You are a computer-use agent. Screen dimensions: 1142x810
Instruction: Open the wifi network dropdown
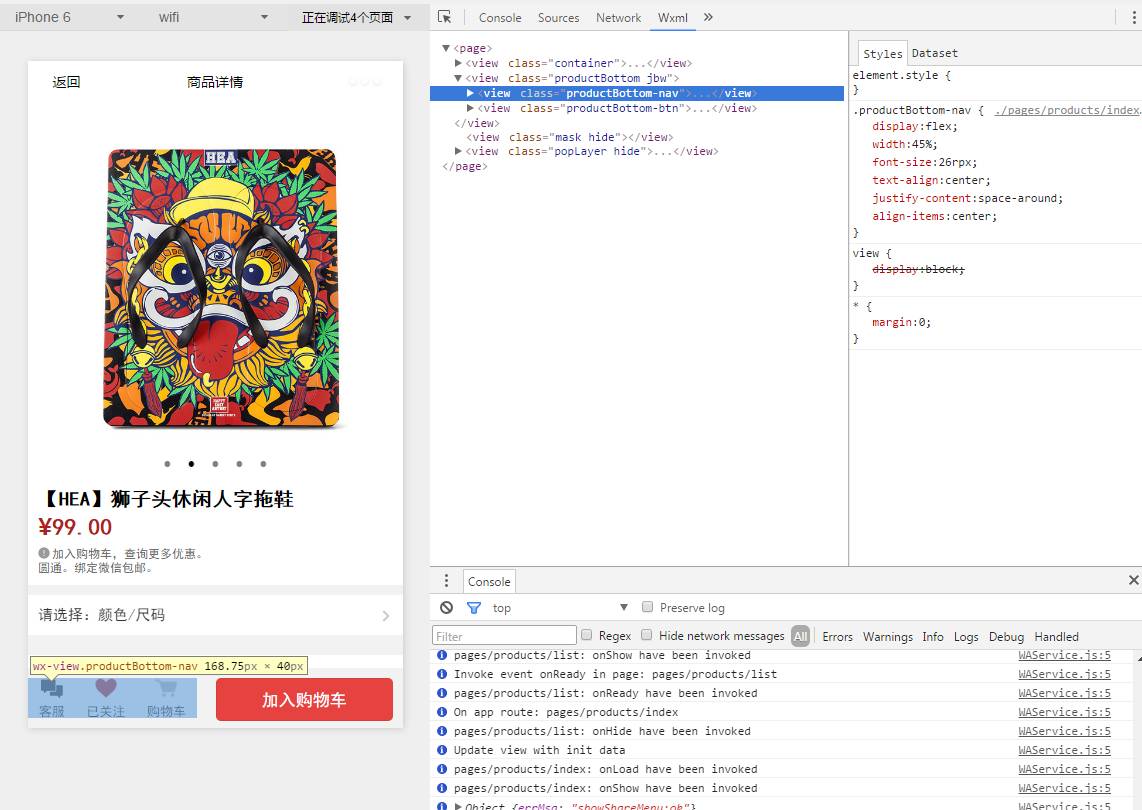click(213, 17)
